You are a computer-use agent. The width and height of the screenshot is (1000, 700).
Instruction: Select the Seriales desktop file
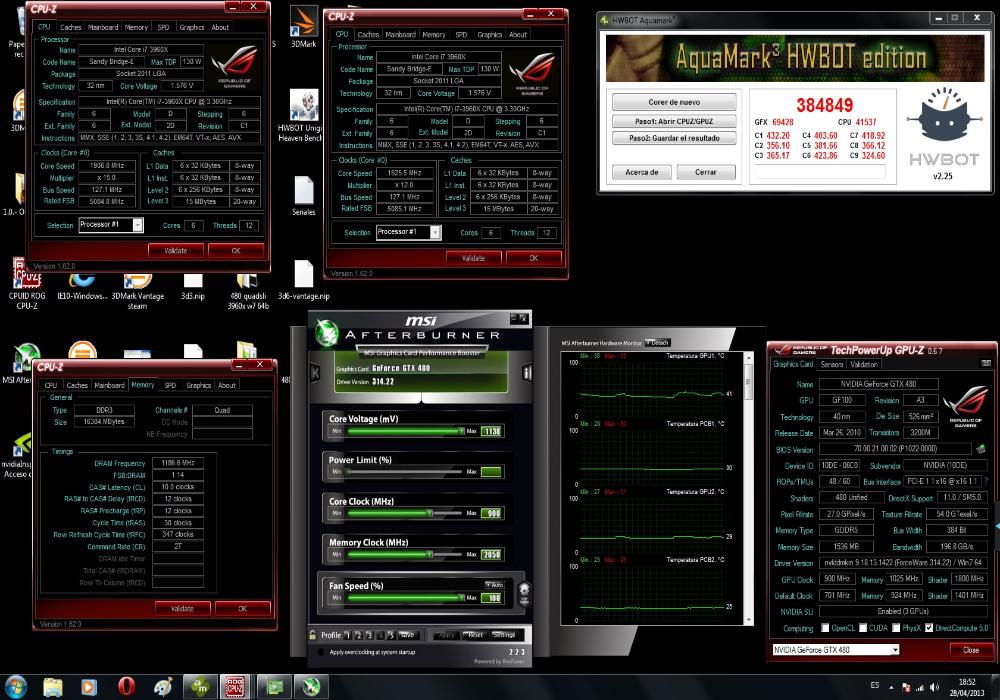[x=304, y=195]
